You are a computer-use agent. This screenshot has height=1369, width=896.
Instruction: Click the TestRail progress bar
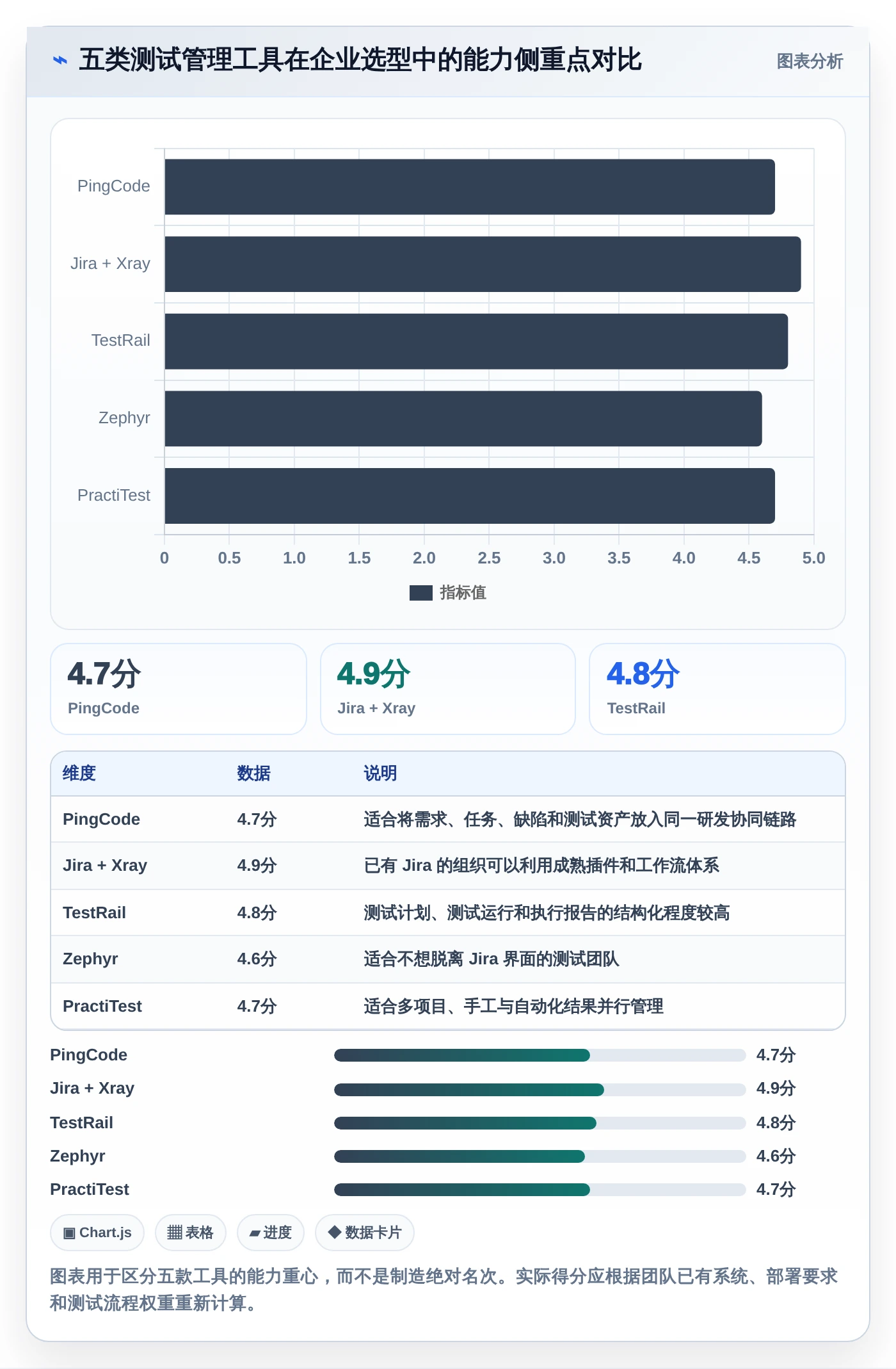click(540, 1123)
